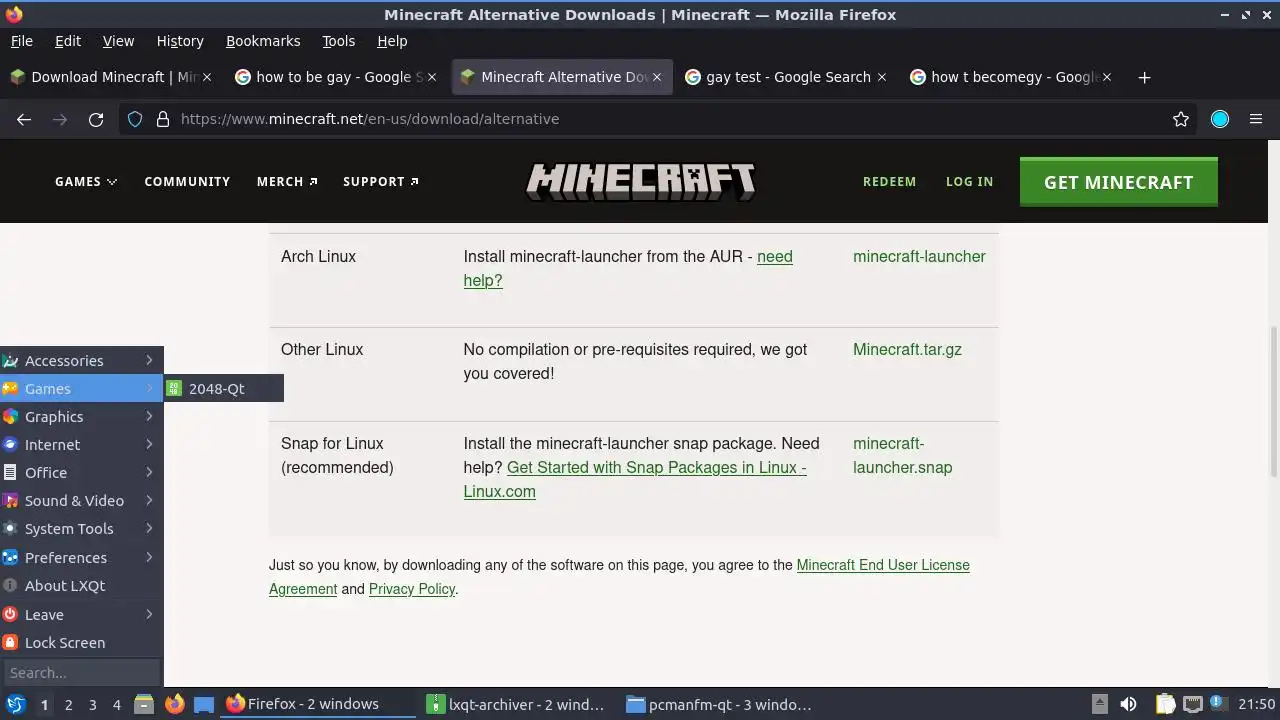The image size is (1280, 720).
Task: Open Get Started with Snap Packages link
Action: pos(634,480)
